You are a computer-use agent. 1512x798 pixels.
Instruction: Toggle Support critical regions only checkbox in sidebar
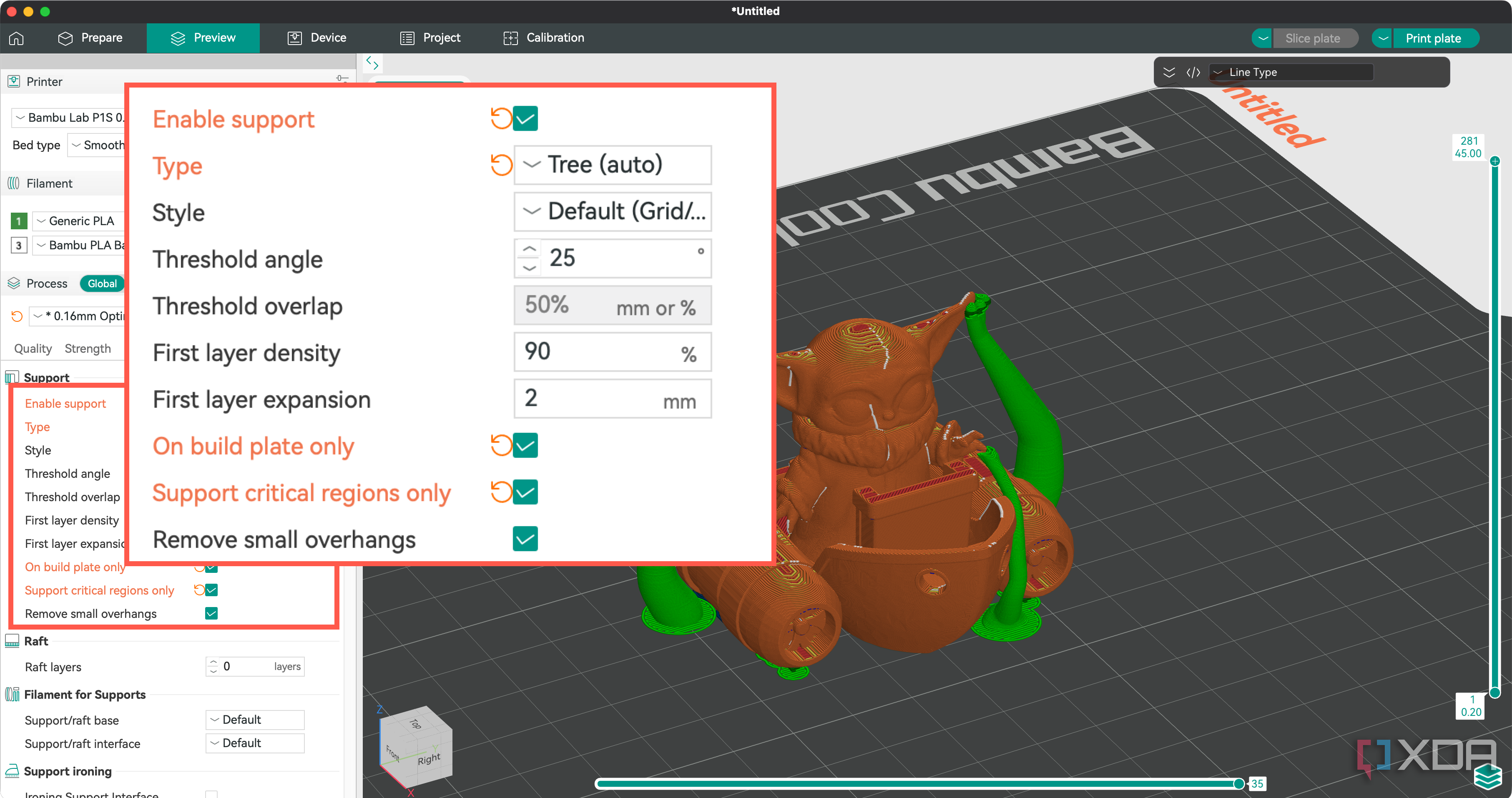coord(211,590)
